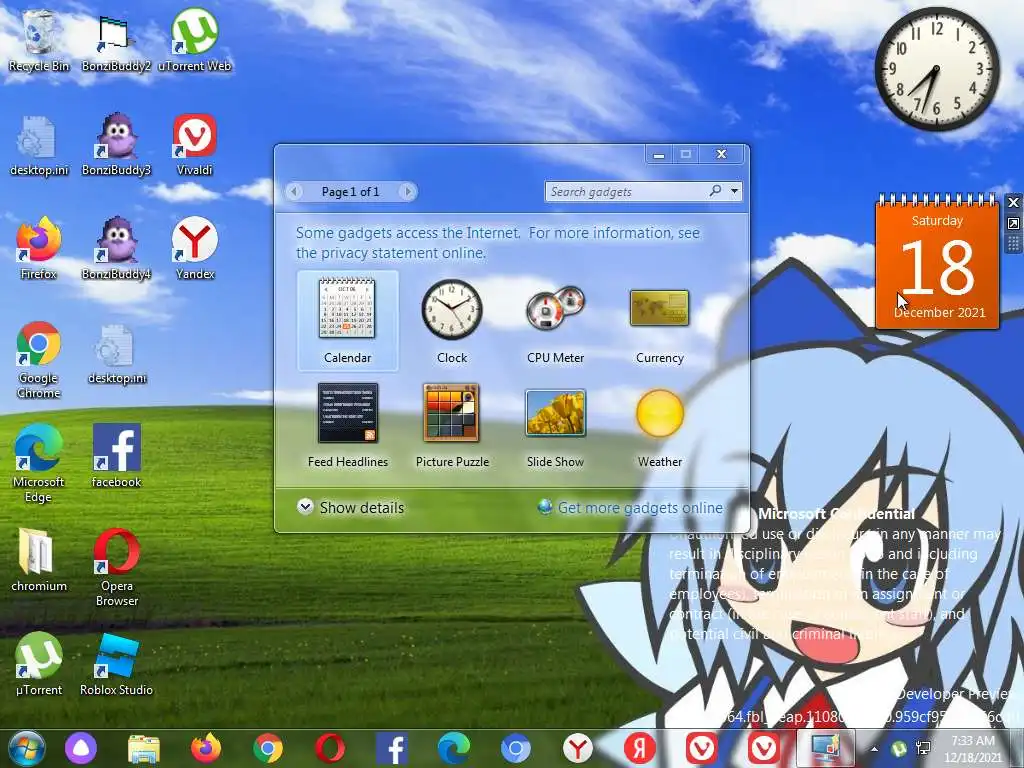
Task: Select the Feed Headlines gadget
Action: (x=347, y=424)
